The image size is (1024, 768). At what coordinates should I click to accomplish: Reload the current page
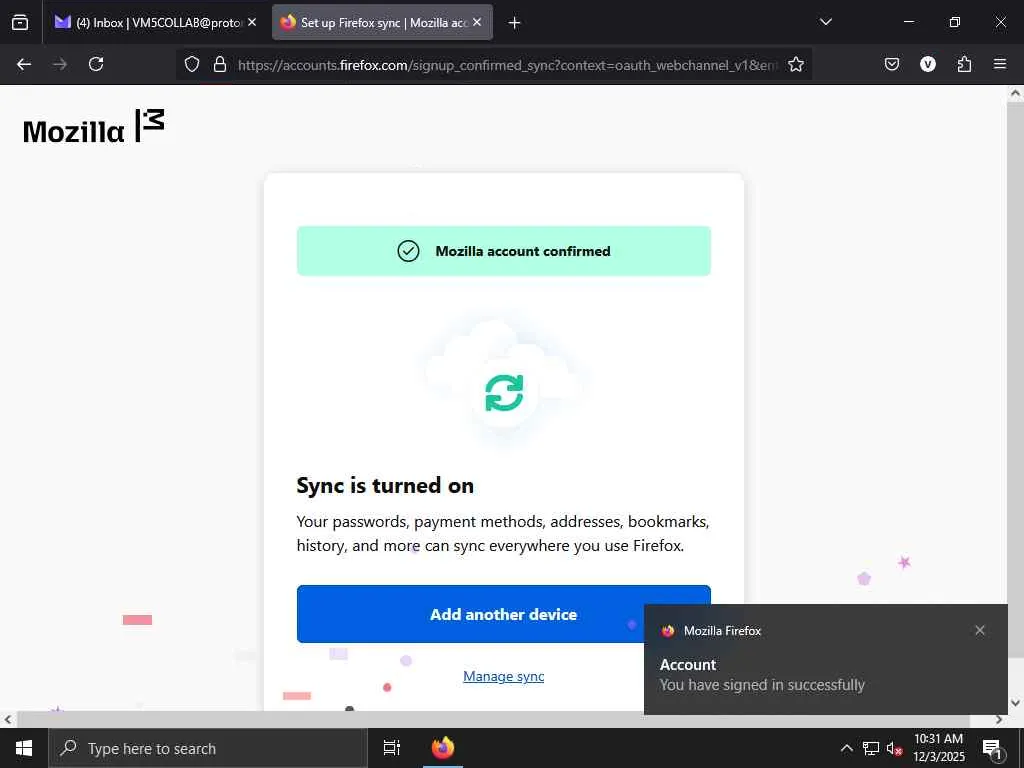96,64
